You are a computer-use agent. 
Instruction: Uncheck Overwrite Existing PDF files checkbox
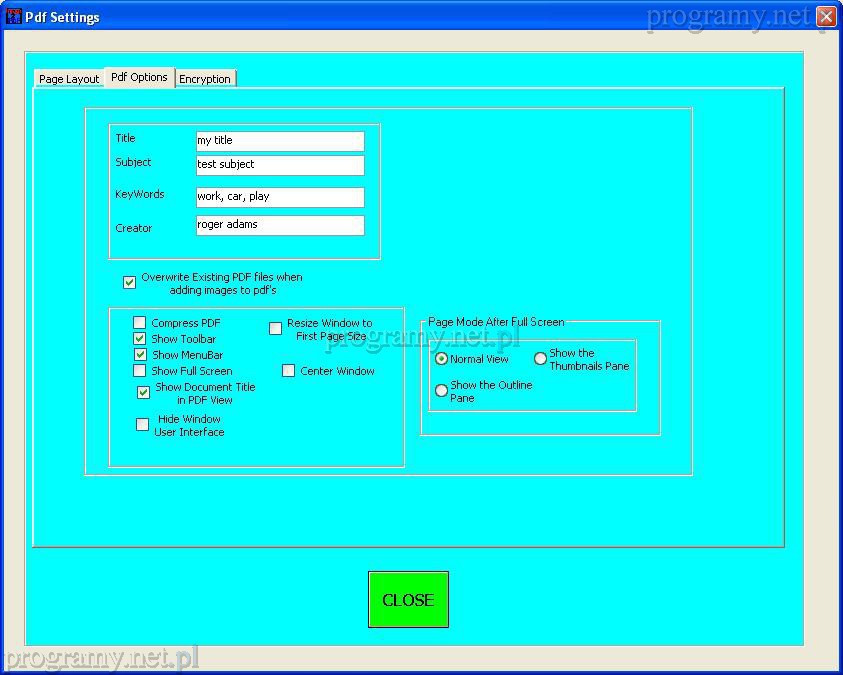pyautogui.click(x=130, y=283)
